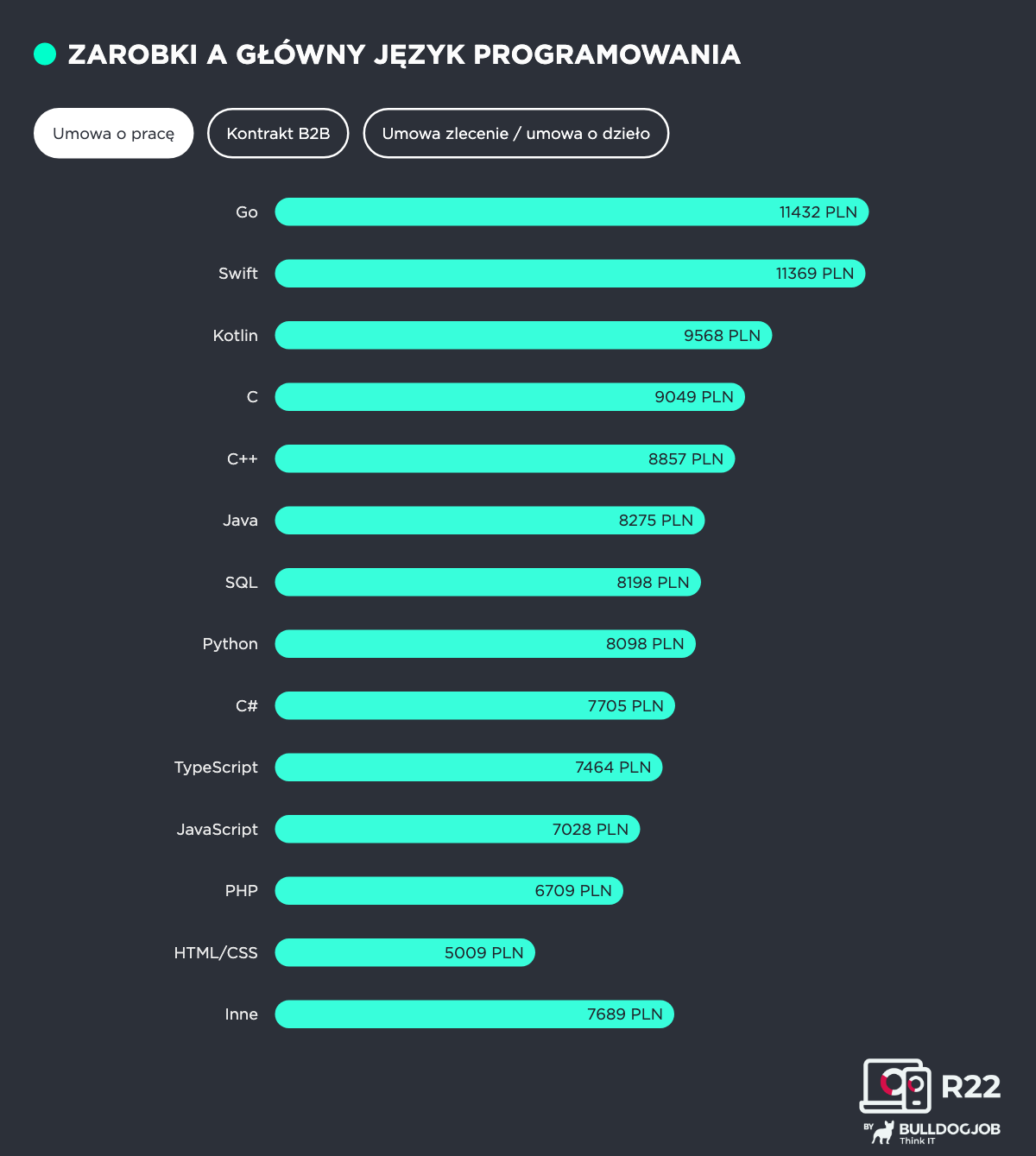Image resolution: width=1036 pixels, height=1156 pixels.
Task: Select the PHP salary bar
Action: (448, 891)
